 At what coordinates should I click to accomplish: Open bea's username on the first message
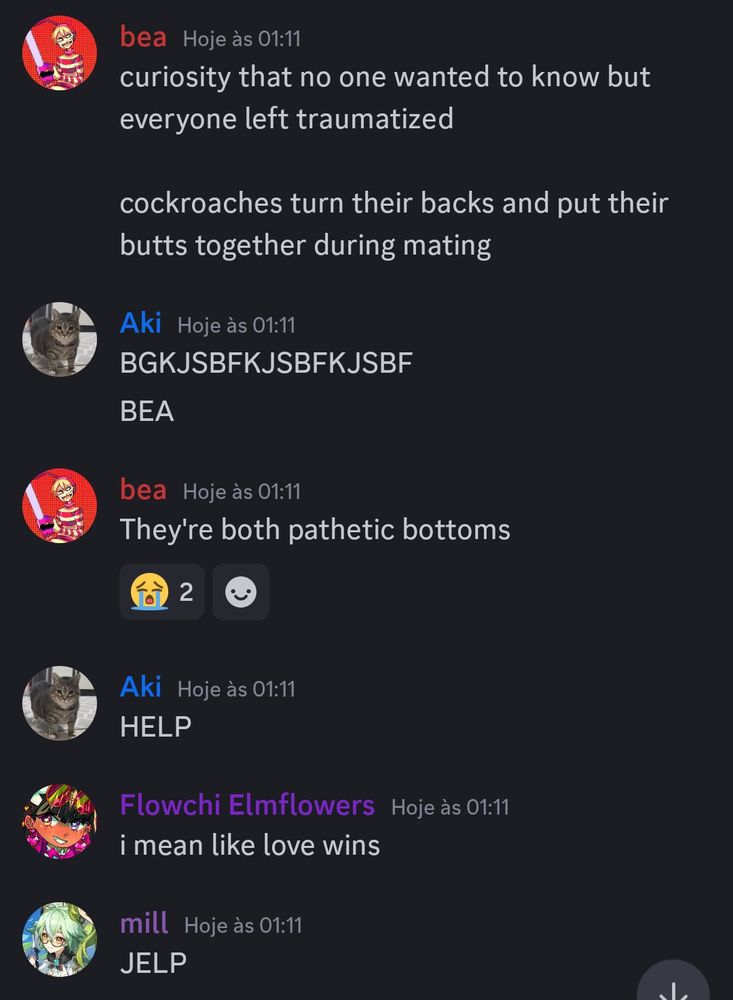tap(143, 37)
